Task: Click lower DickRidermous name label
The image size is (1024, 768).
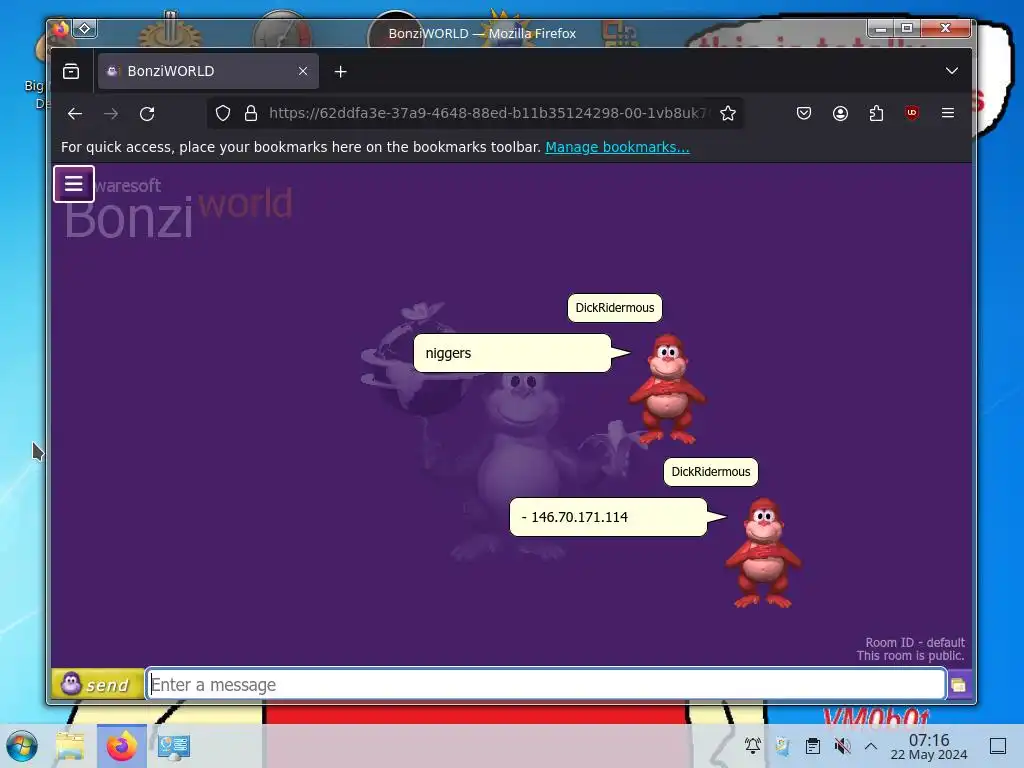Action: pos(711,472)
